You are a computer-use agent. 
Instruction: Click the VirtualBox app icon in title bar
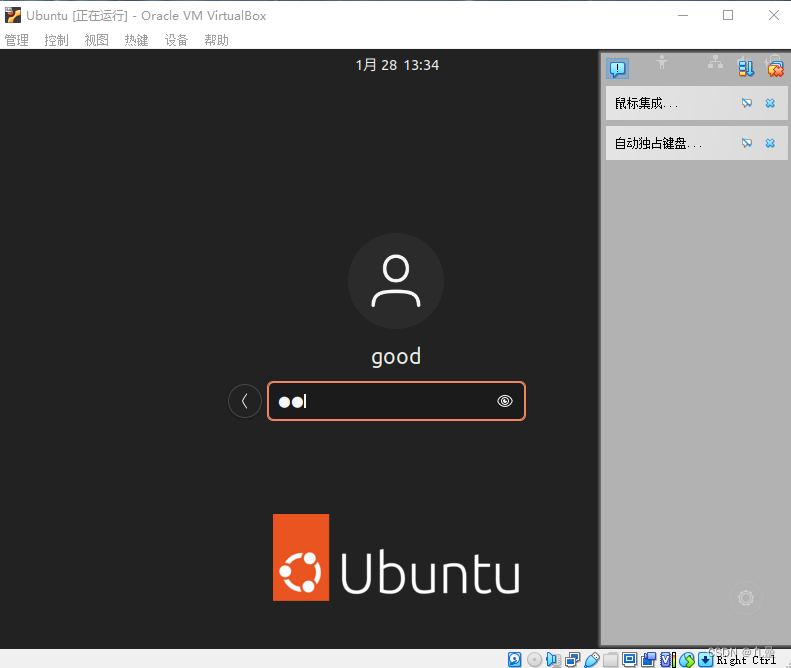[13, 15]
